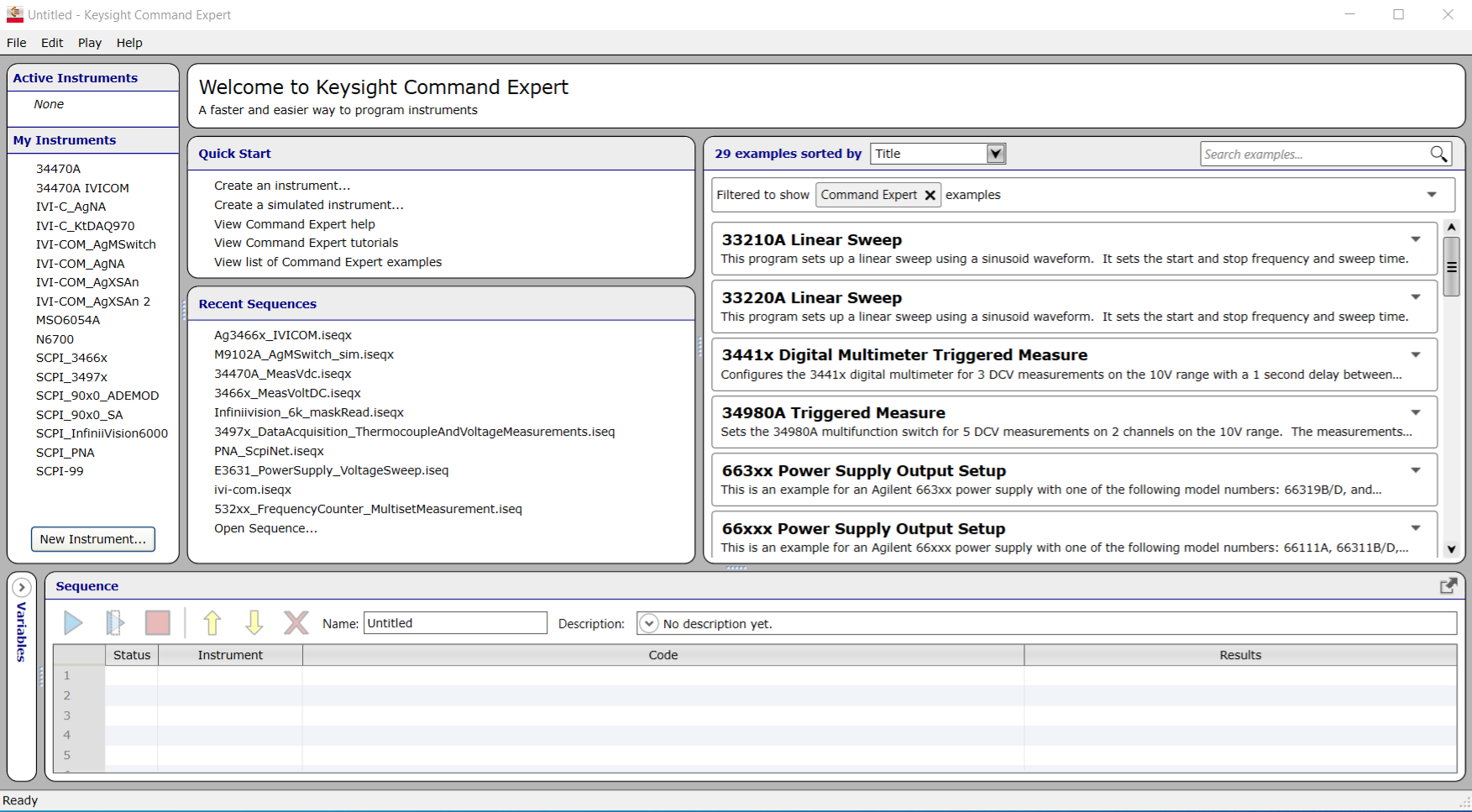Pop out the Sequence panel
The image size is (1472, 812).
[x=1448, y=586]
